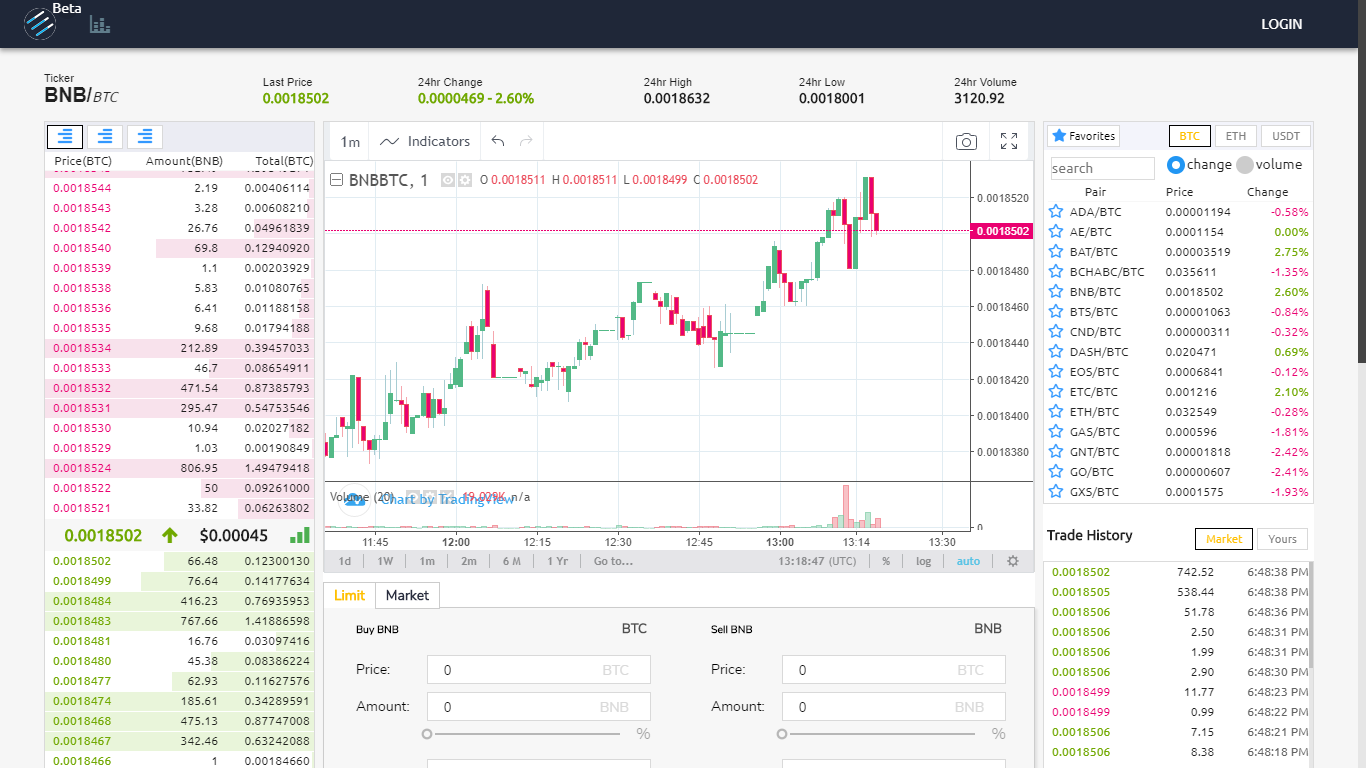The width and height of the screenshot is (1366, 768).
Task: Click the green depth bars icon
Action: click(x=300, y=535)
